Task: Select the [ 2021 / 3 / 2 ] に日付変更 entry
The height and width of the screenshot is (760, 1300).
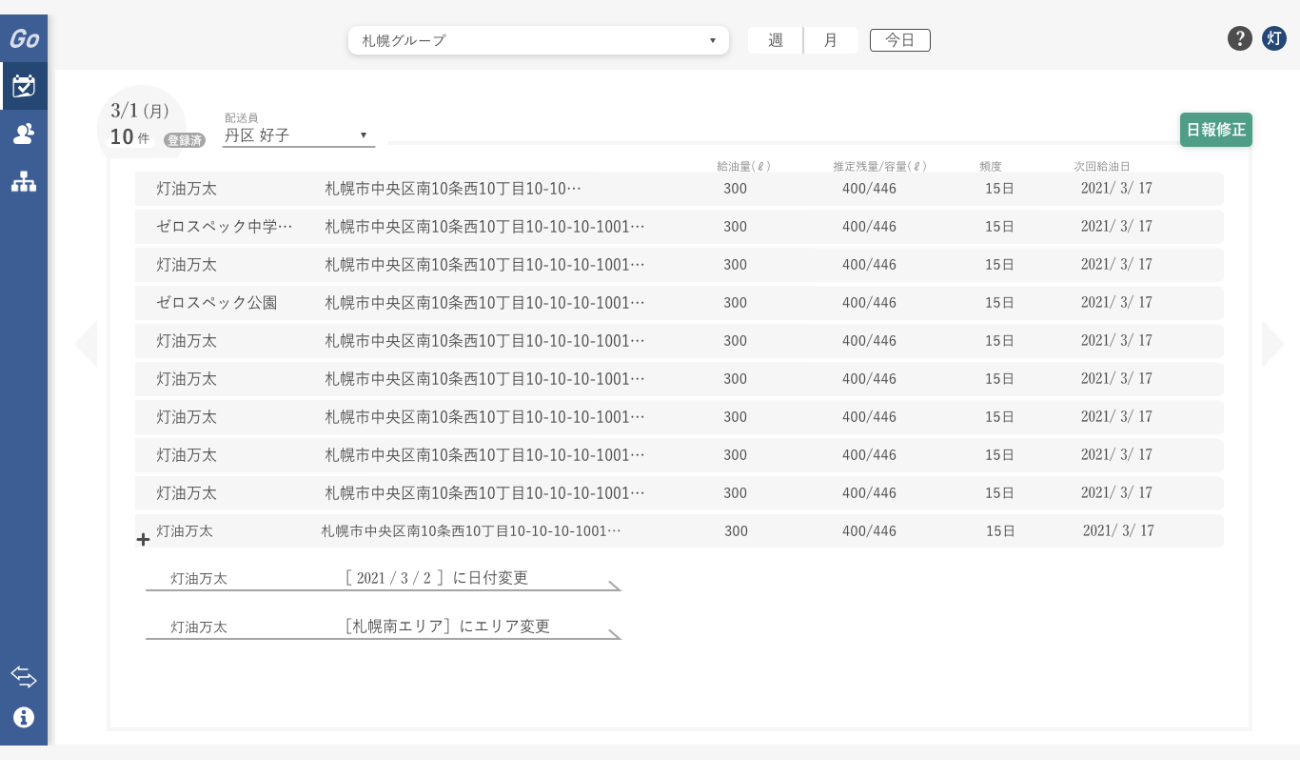Action: tap(383, 579)
